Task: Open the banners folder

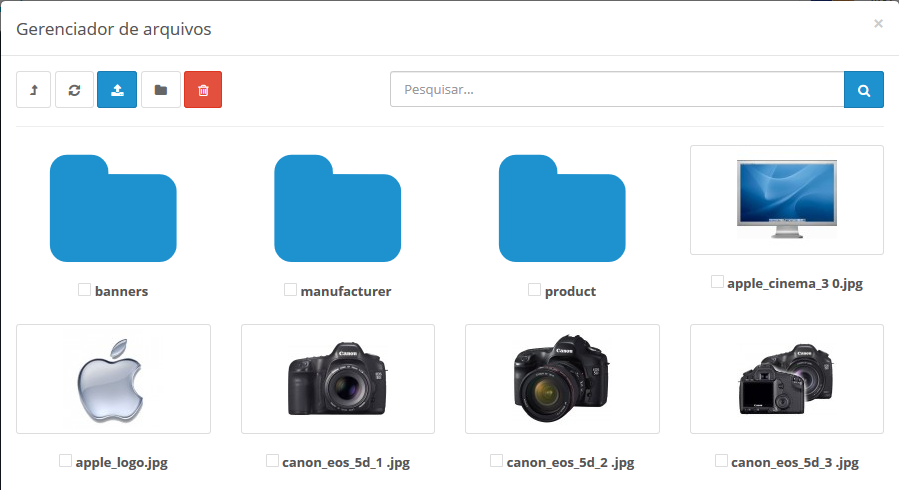Action: [x=113, y=208]
